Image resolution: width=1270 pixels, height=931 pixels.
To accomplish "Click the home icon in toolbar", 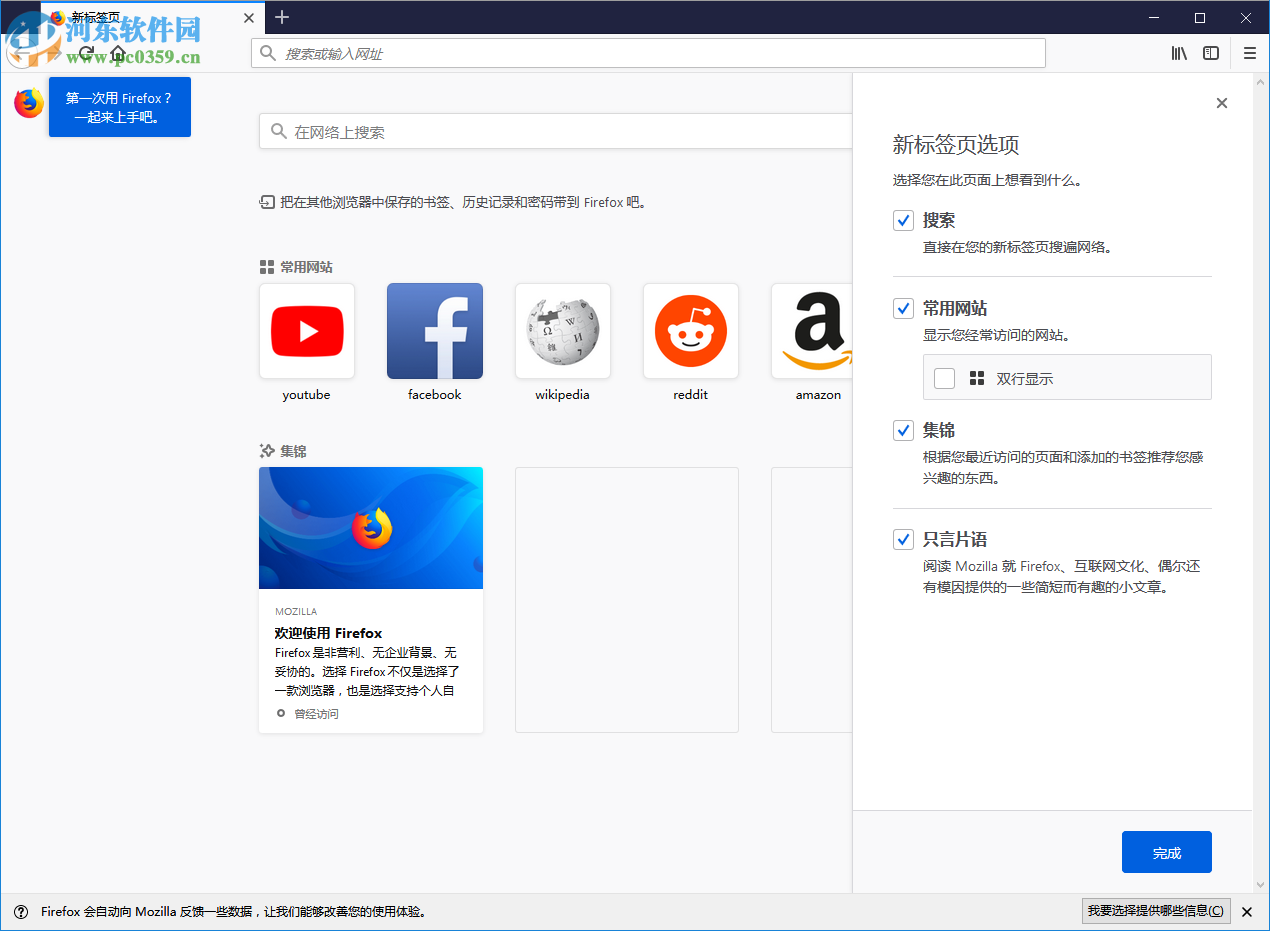I will [x=118, y=53].
